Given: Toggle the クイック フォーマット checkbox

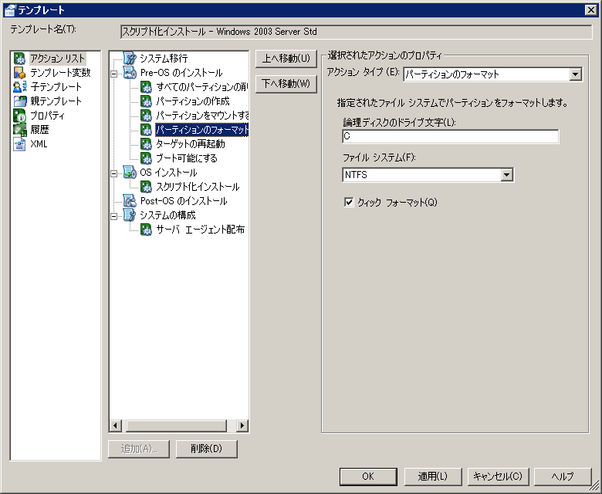Looking at the screenshot, I should tap(349, 202).
